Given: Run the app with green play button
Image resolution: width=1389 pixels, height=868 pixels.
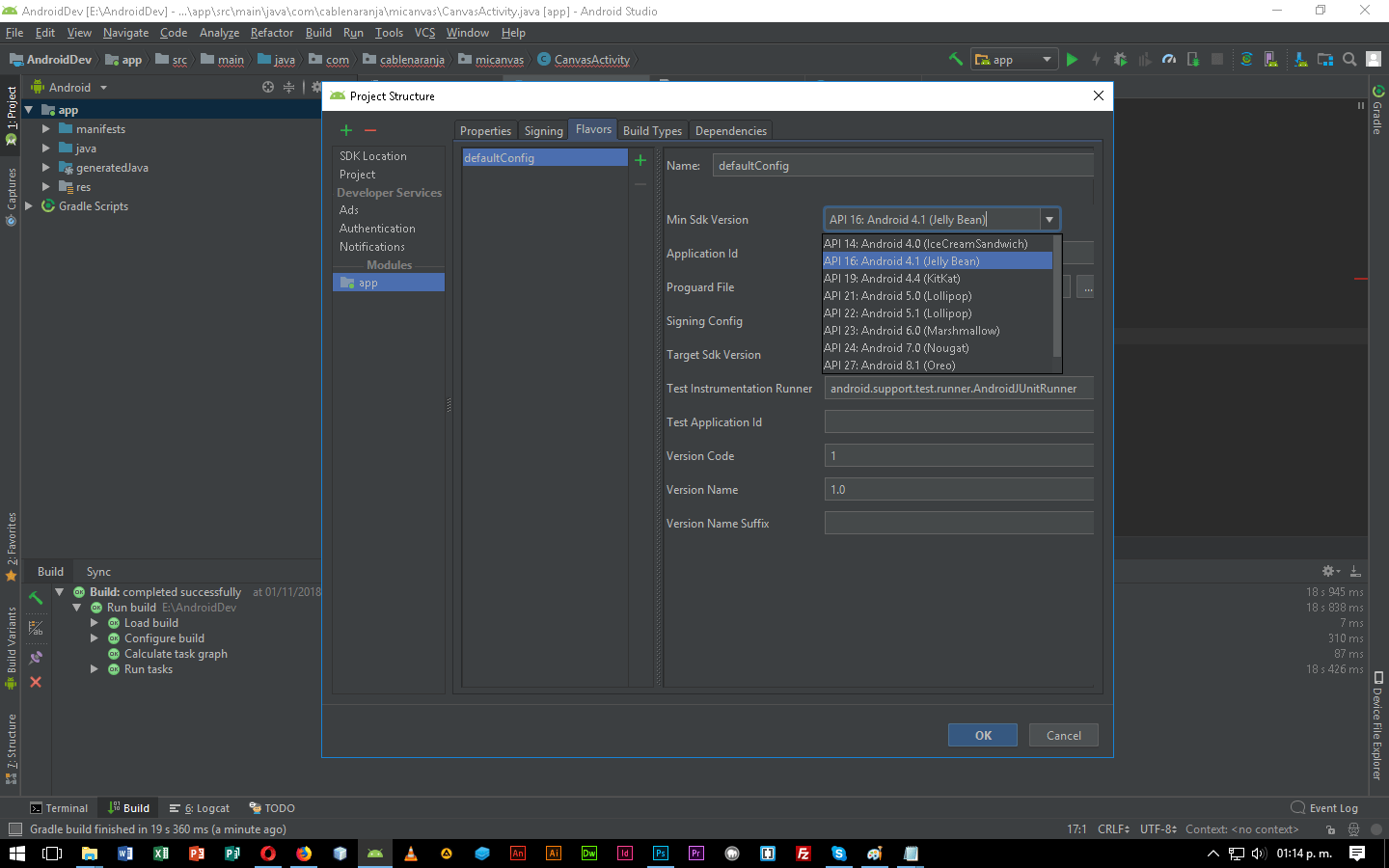Looking at the screenshot, I should pos(1072,59).
